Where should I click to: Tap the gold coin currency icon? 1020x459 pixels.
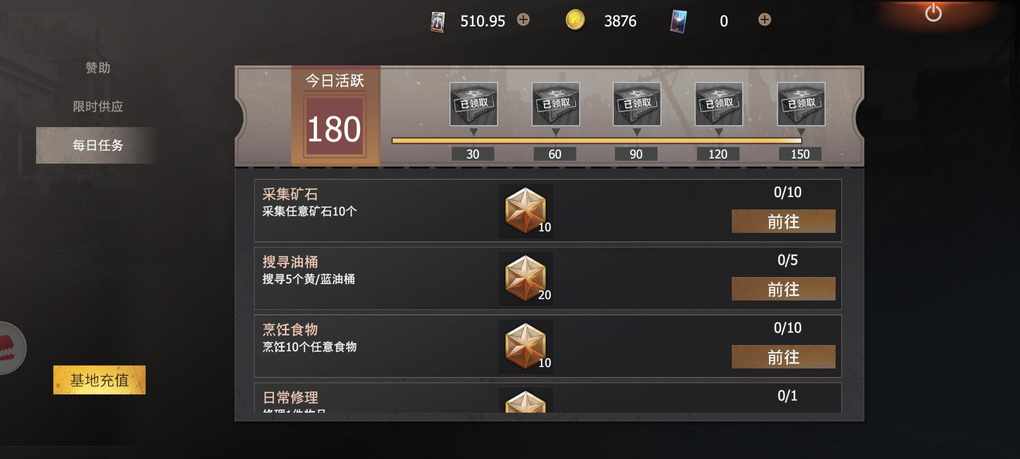pyautogui.click(x=574, y=20)
